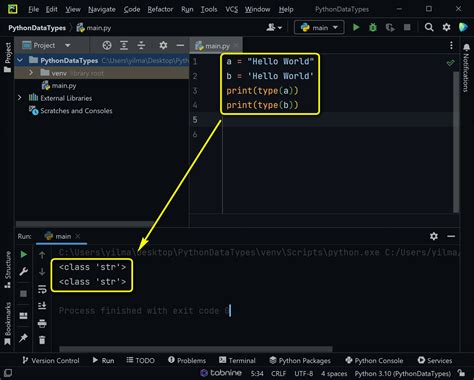Screen dimensions: 474x380
Task: Pin the Run tab
Action: click(x=23, y=338)
